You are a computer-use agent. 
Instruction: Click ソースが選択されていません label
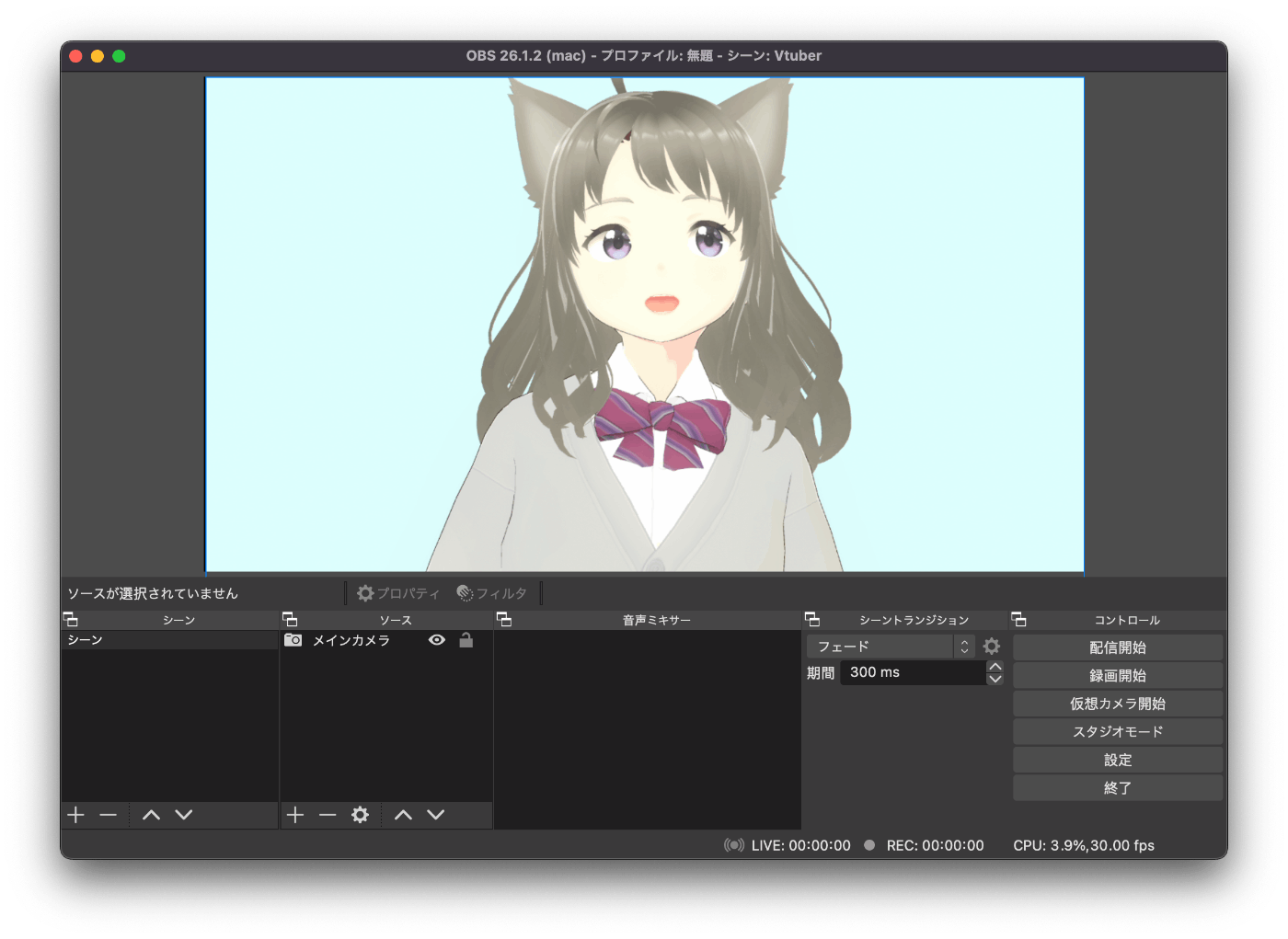tap(153, 593)
